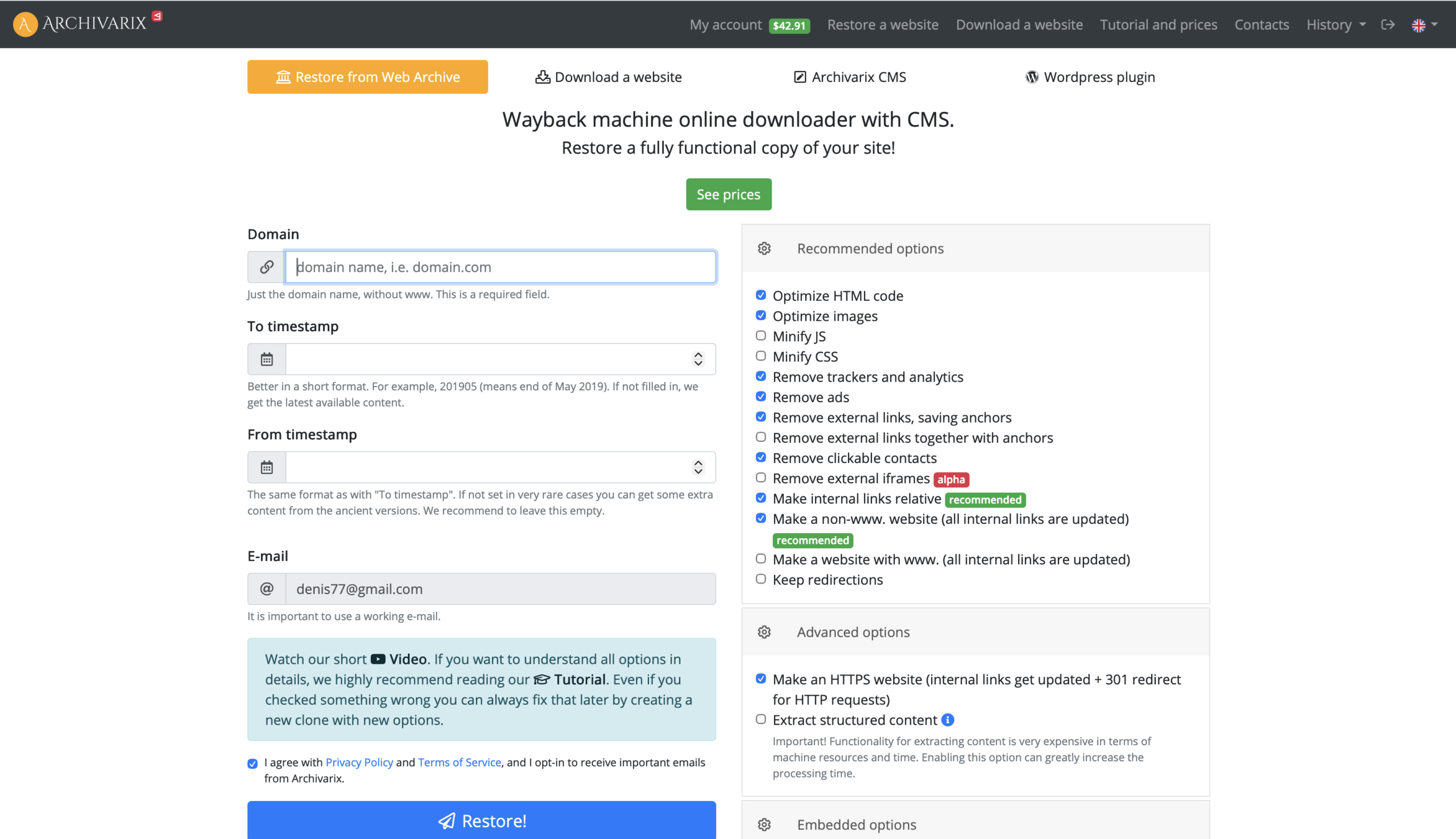The width and height of the screenshot is (1456, 839).
Task: Click into the Domain name input field
Action: [500, 267]
